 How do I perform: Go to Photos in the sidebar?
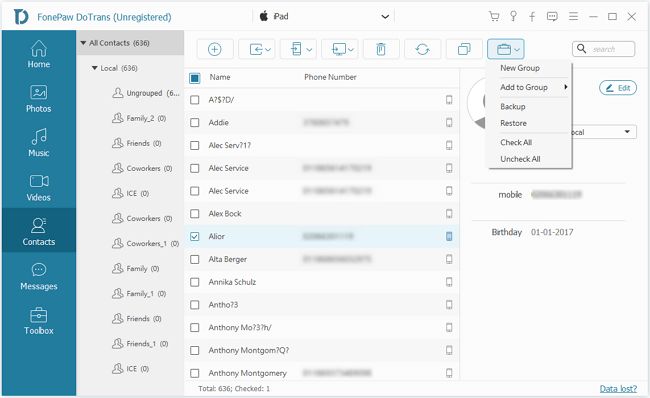(x=39, y=99)
